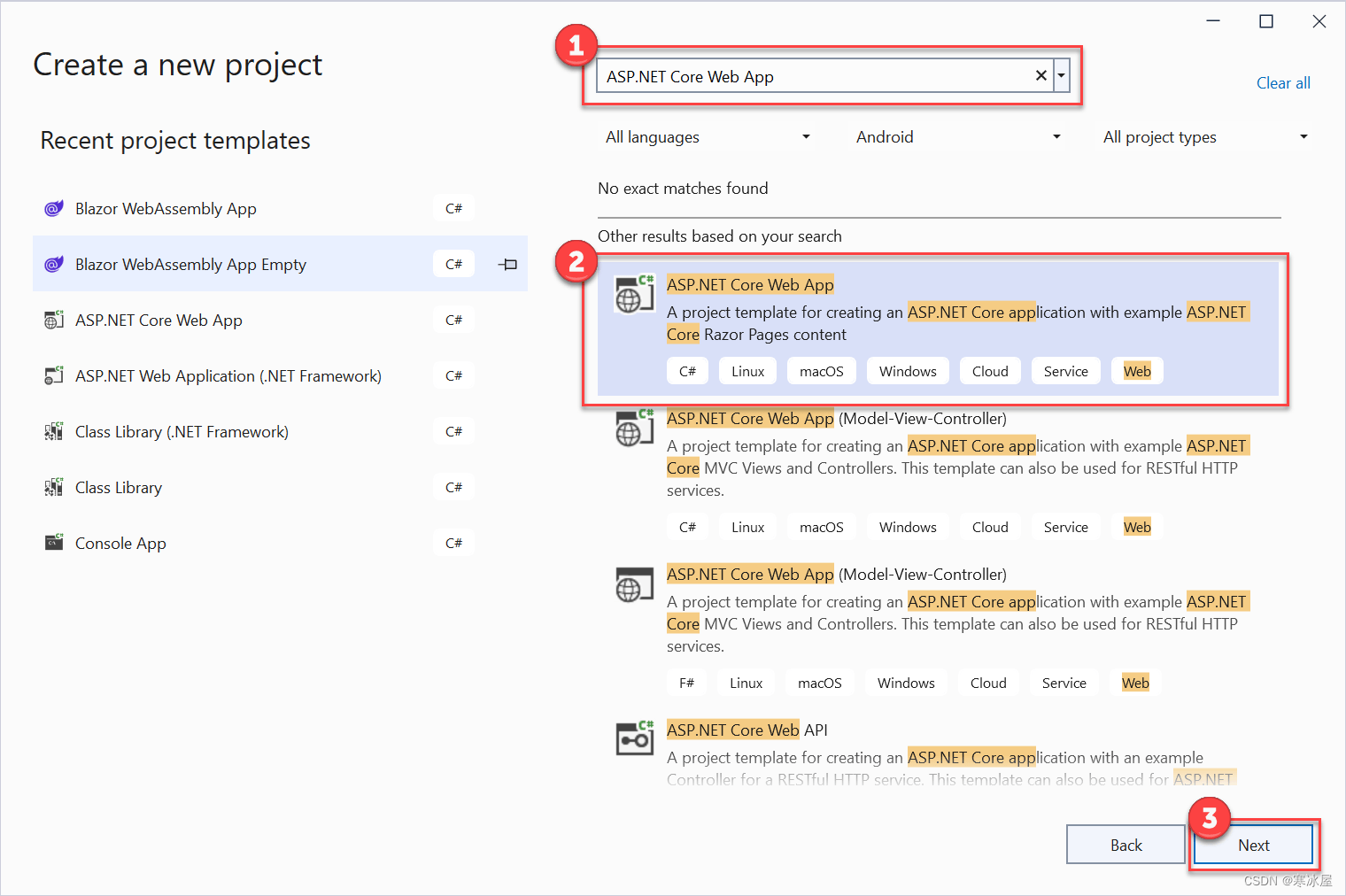1346x896 pixels.
Task: Select the Linux tag on the highlighted template
Action: (747, 370)
